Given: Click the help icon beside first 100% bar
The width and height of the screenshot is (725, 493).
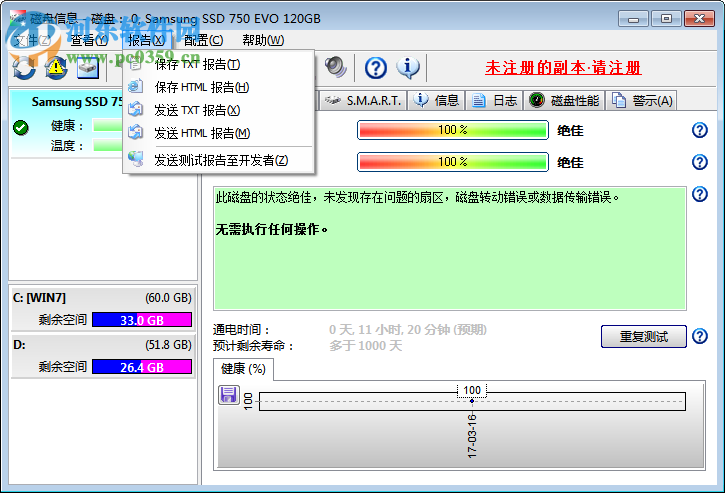Looking at the screenshot, I should pos(700,130).
